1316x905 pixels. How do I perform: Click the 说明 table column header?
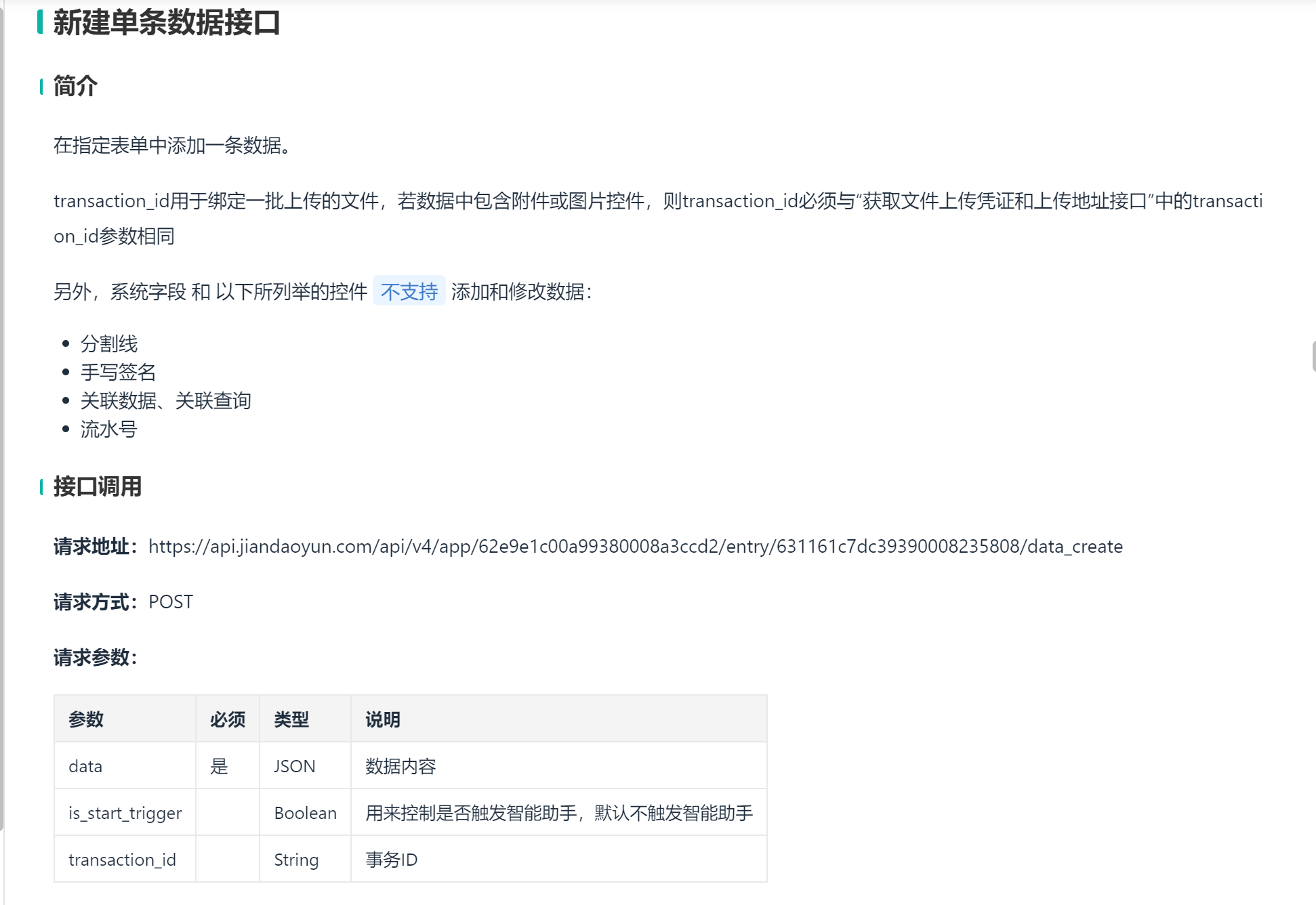point(383,719)
